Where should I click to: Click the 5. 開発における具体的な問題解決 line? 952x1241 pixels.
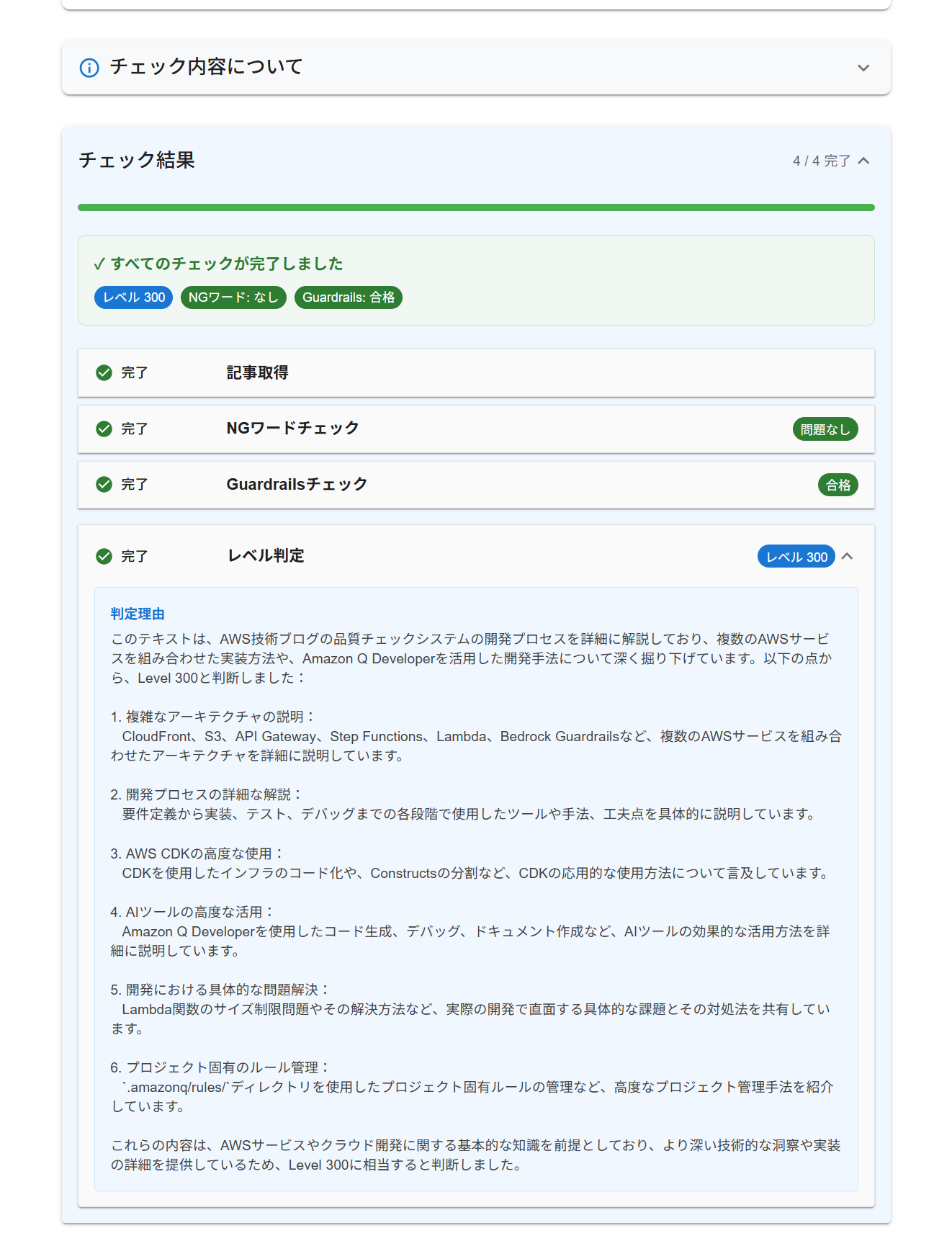coord(220,990)
